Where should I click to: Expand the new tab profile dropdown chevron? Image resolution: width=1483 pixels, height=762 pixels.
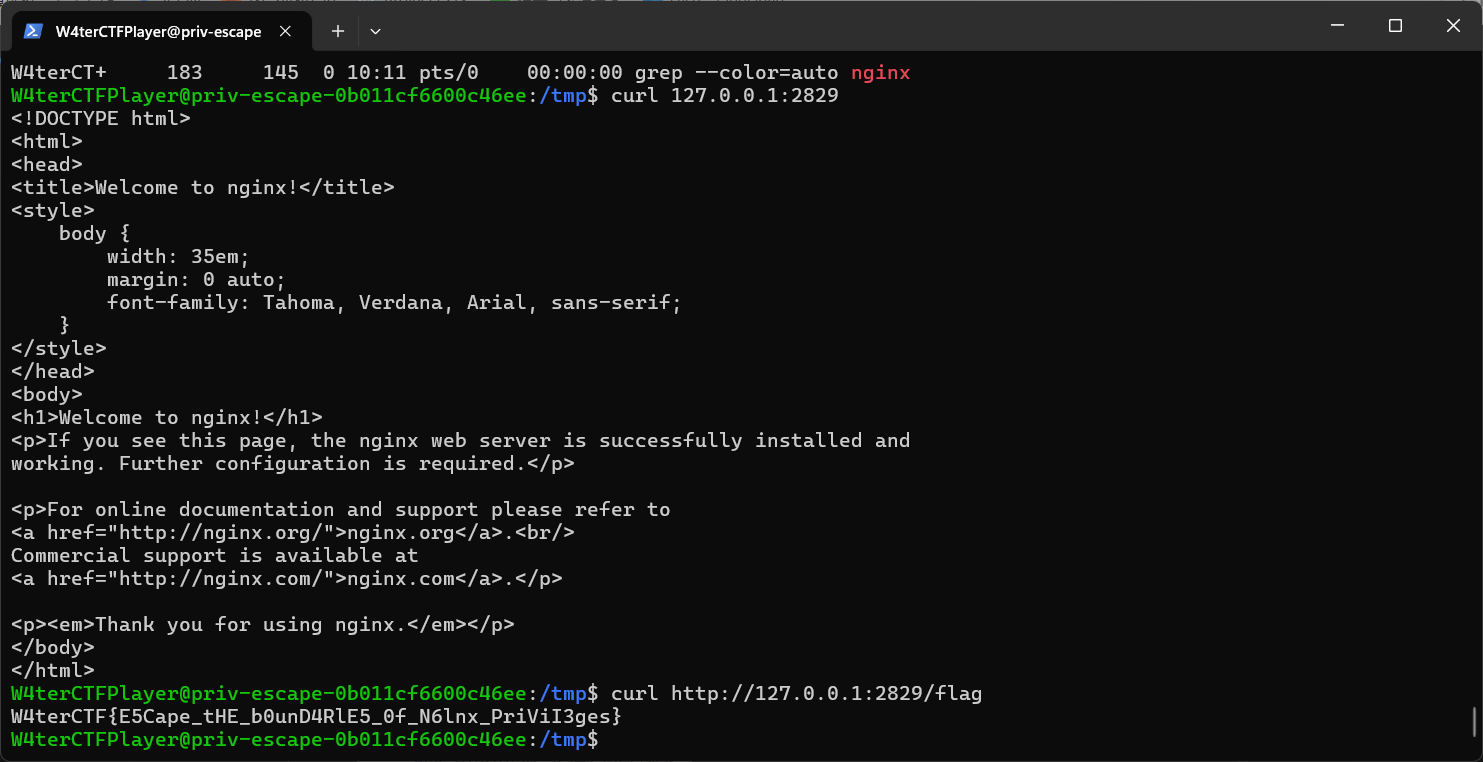click(375, 31)
